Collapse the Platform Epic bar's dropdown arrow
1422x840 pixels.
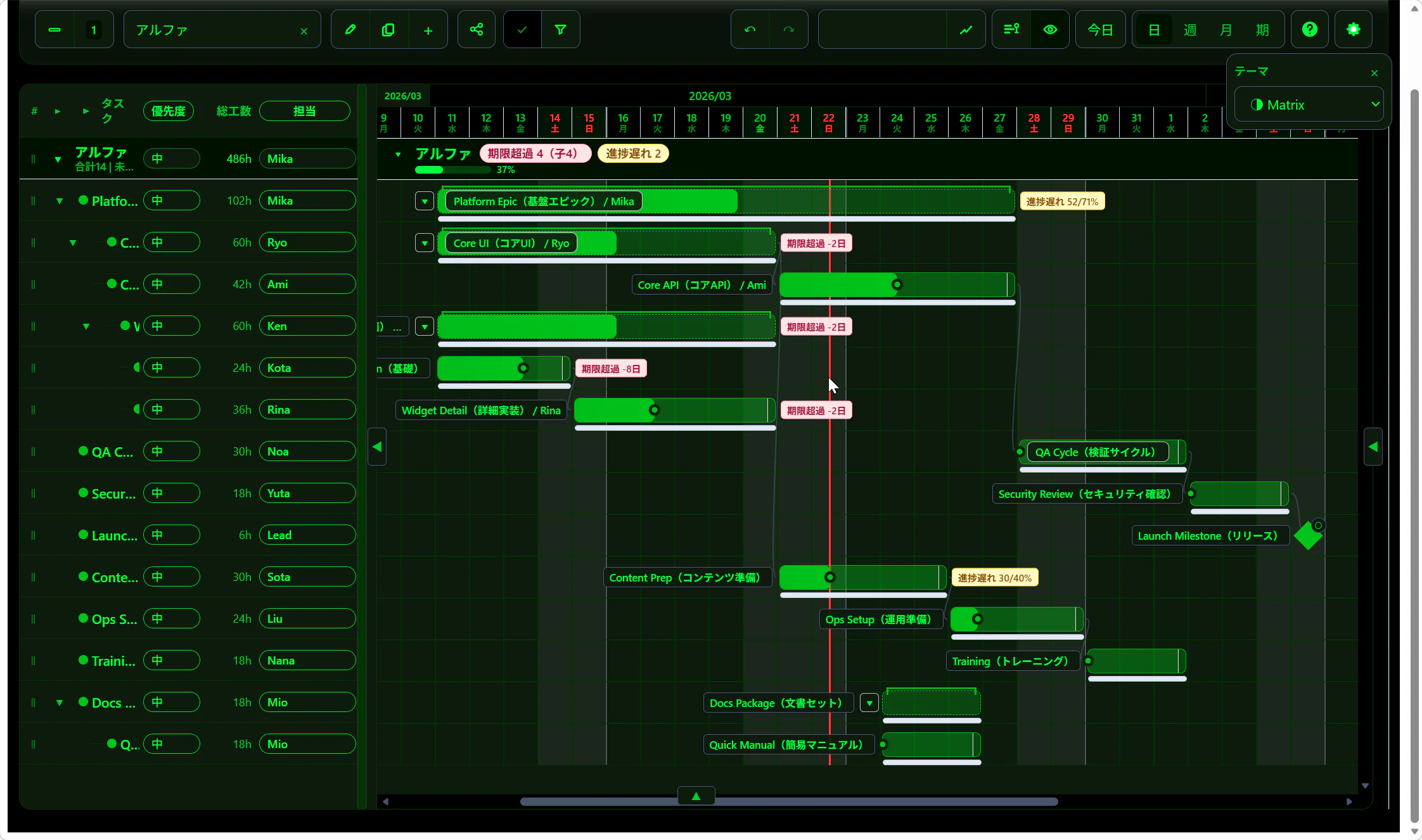(425, 201)
